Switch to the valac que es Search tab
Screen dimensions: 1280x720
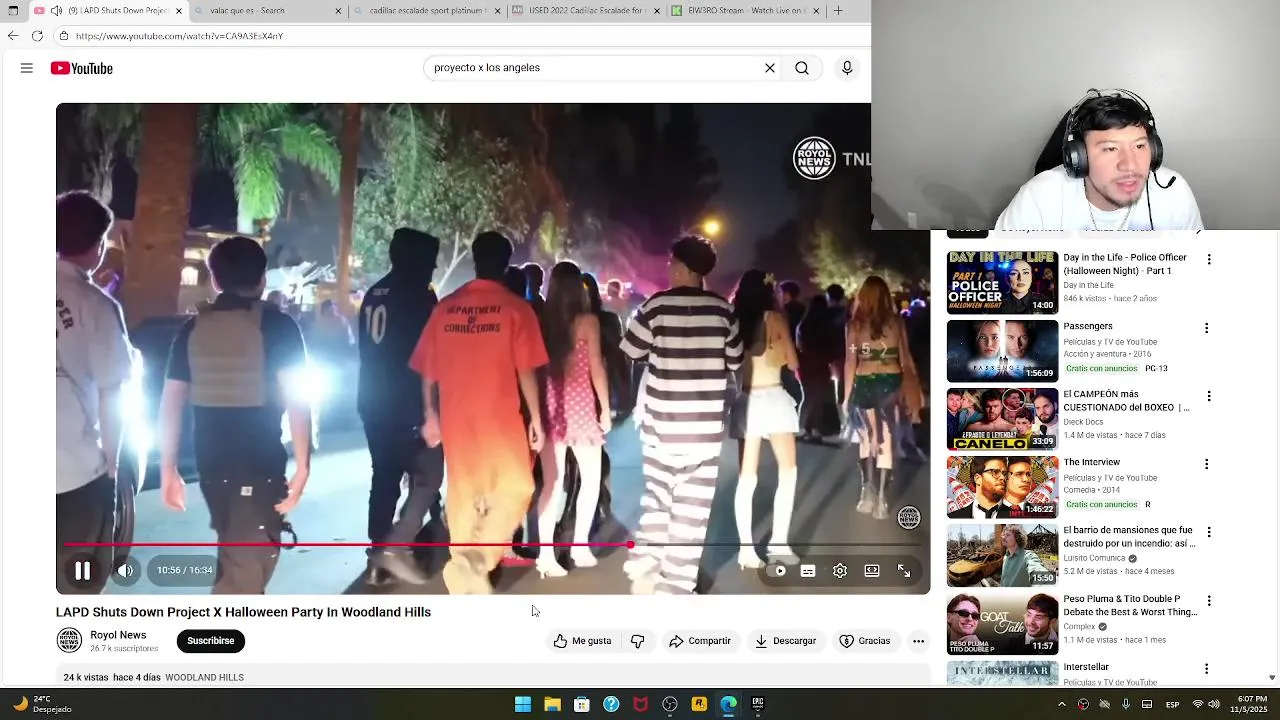[268, 11]
